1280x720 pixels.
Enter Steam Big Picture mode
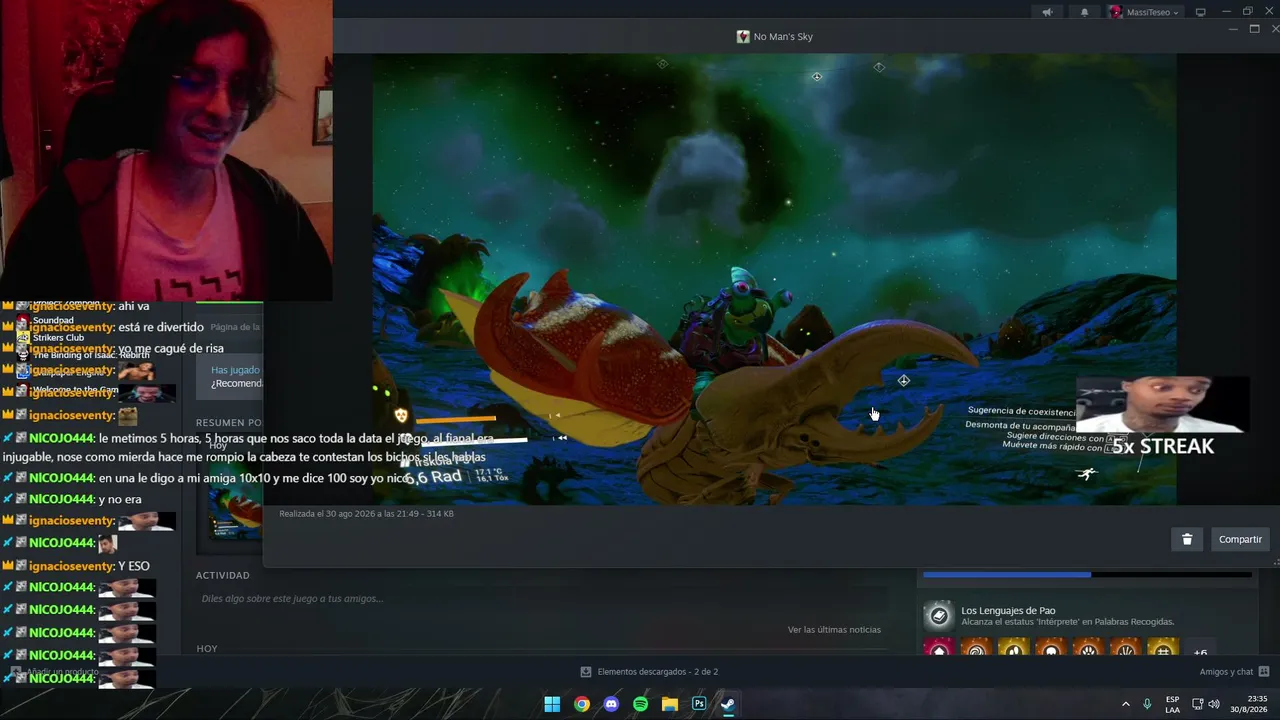pos(1201,12)
